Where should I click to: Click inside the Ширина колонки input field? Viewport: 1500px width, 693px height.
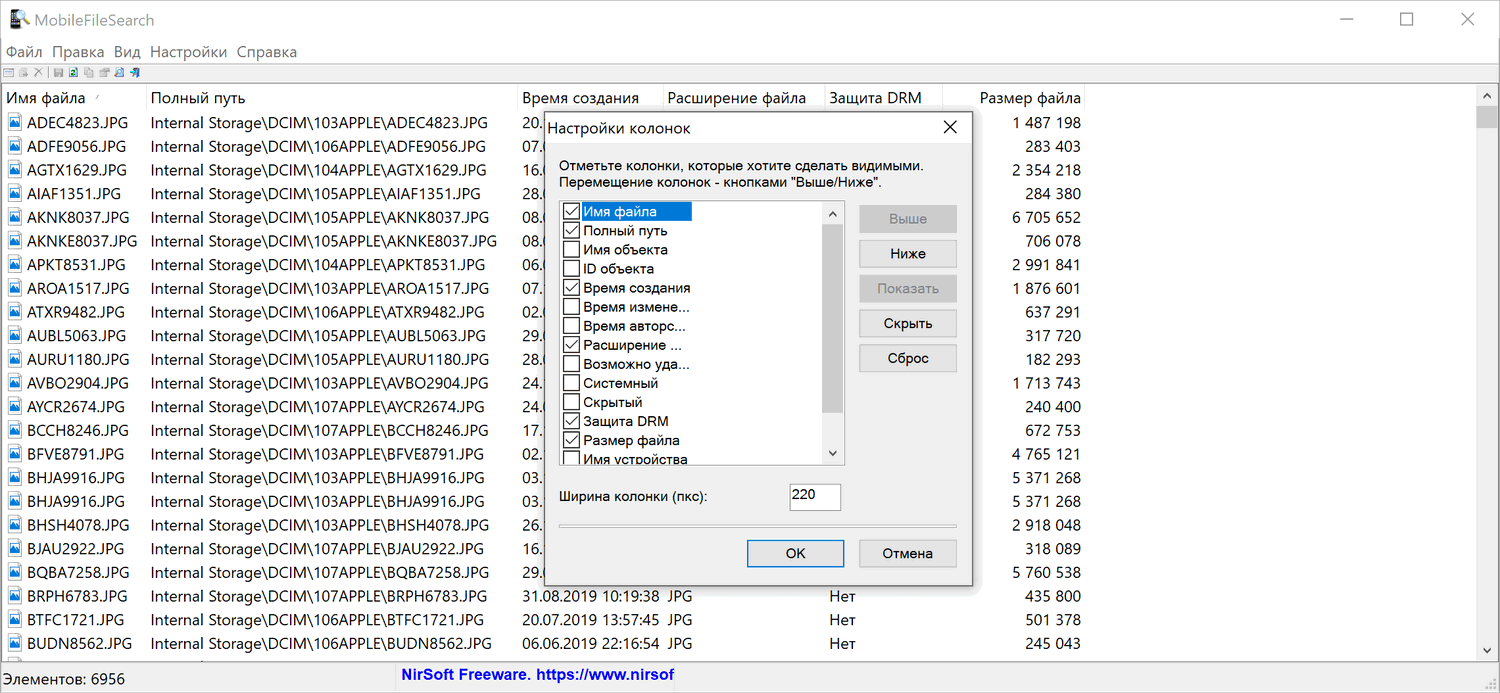[814, 497]
